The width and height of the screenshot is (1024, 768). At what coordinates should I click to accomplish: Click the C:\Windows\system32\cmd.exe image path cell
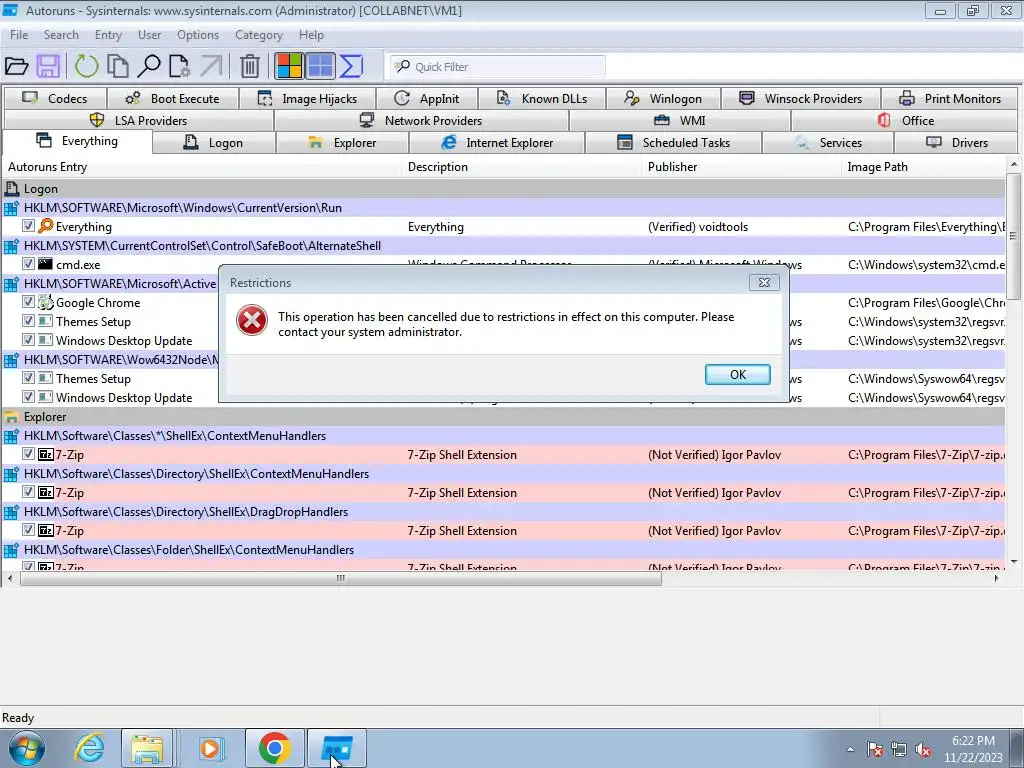coord(926,264)
